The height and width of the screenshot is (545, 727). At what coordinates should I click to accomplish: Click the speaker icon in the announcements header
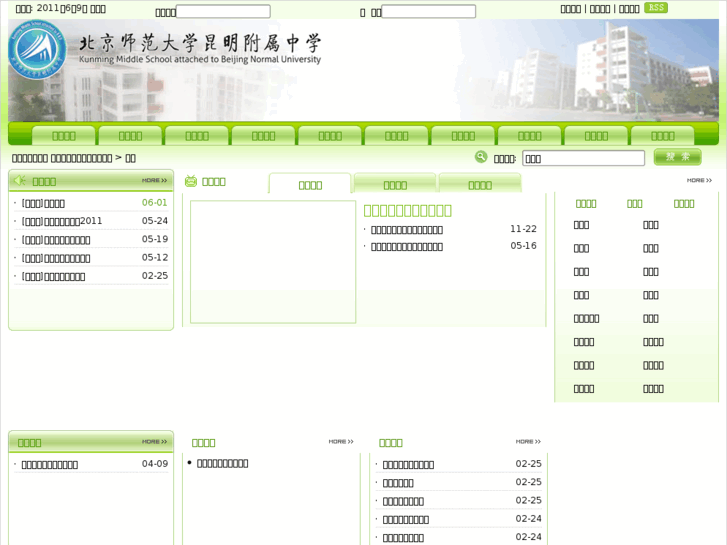[x=20, y=180]
